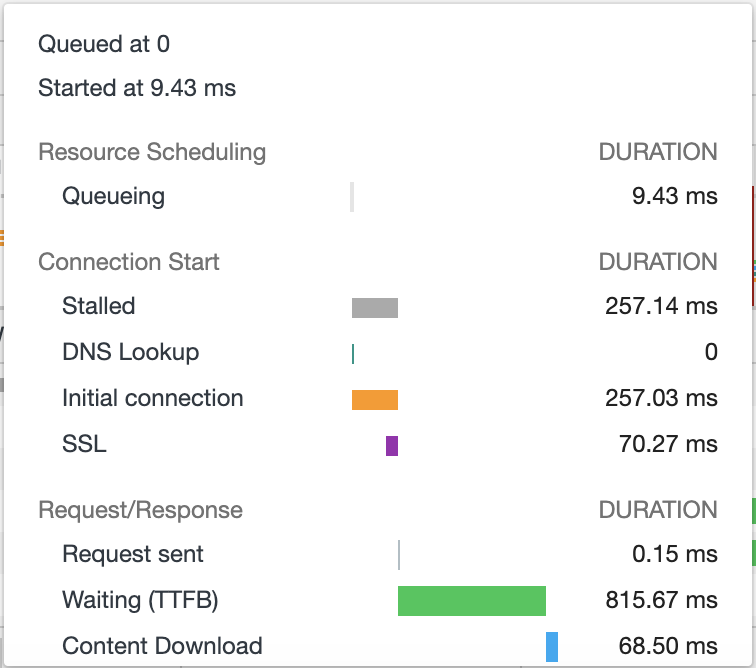Click the SSL row label
The width and height of the screenshot is (756, 668).
pos(84,444)
